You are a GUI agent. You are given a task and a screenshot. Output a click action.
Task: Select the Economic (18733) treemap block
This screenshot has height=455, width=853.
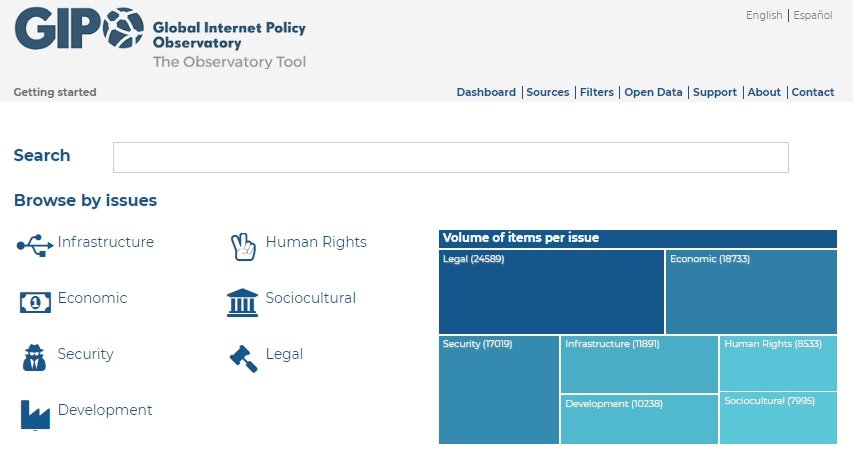tap(751, 292)
